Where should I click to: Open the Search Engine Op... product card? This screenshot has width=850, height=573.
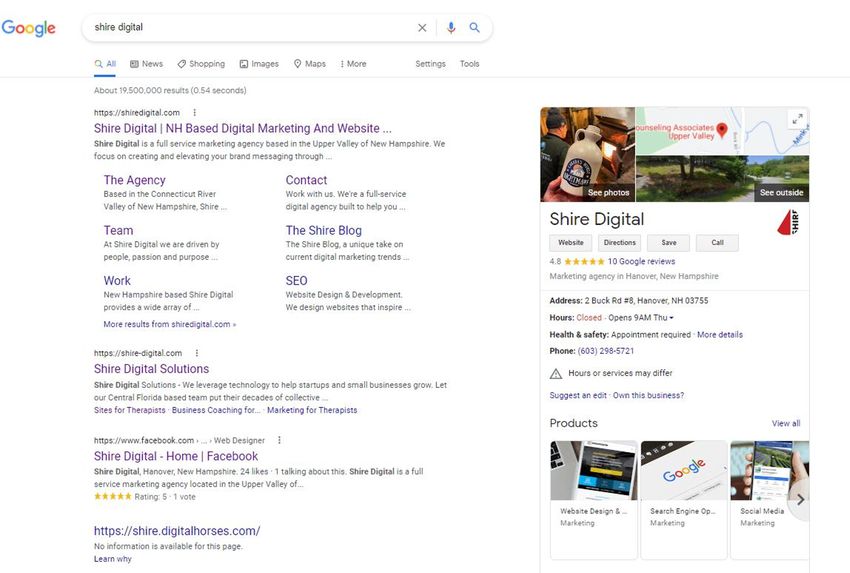pos(684,499)
